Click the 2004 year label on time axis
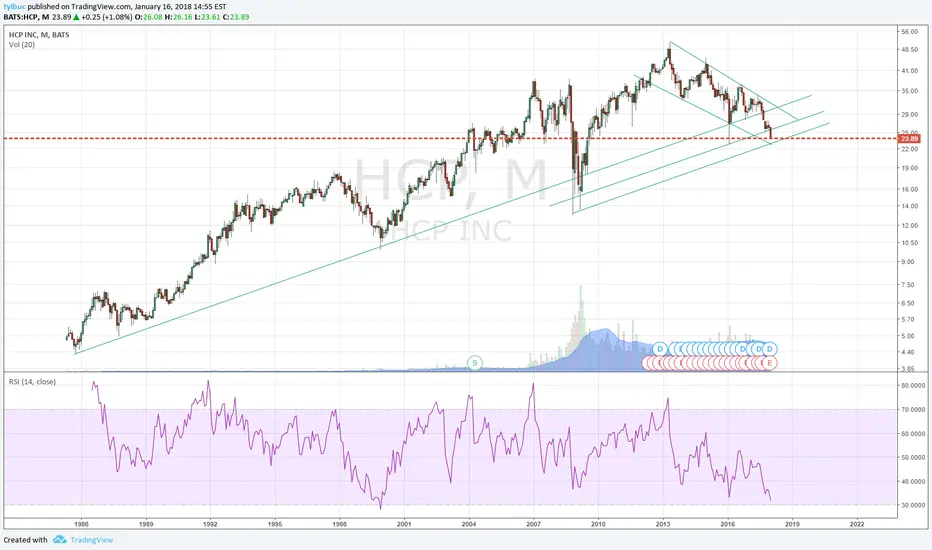932x550 pixels. click(469, 524)
